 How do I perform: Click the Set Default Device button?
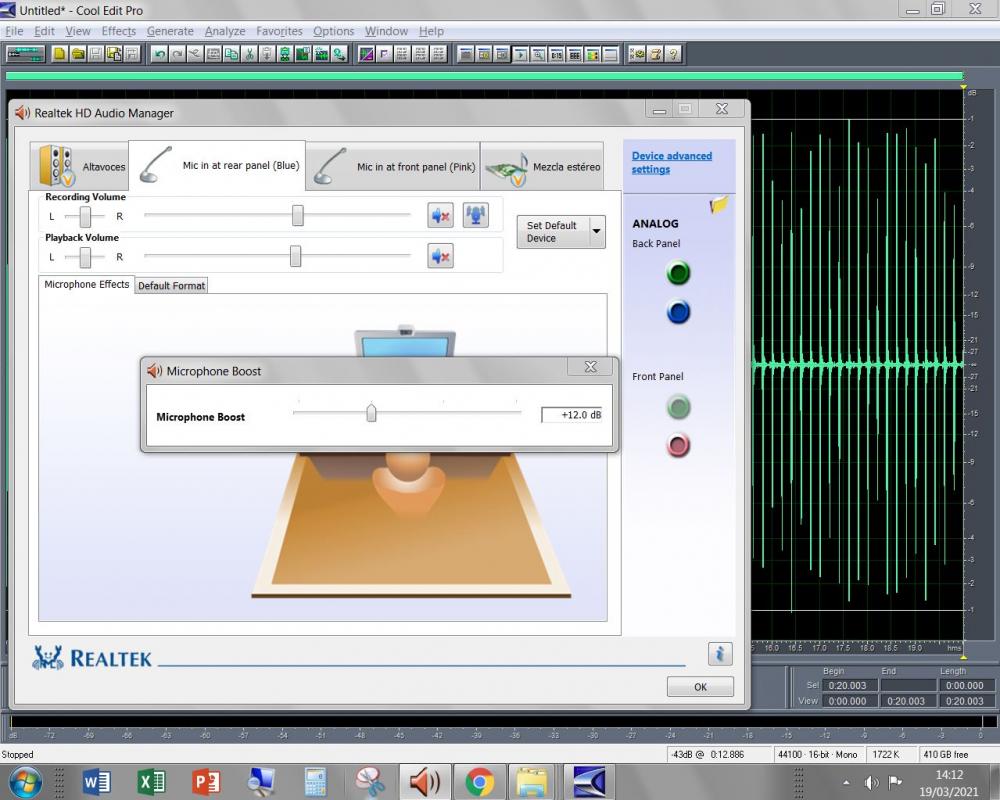tap(552, 232)
